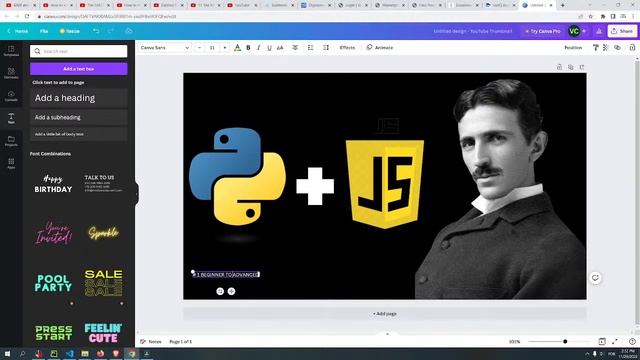The width and height of the screenshot is (640, 360).
Task: Click the copy style paint roller icon
Action: click(596, 48)
